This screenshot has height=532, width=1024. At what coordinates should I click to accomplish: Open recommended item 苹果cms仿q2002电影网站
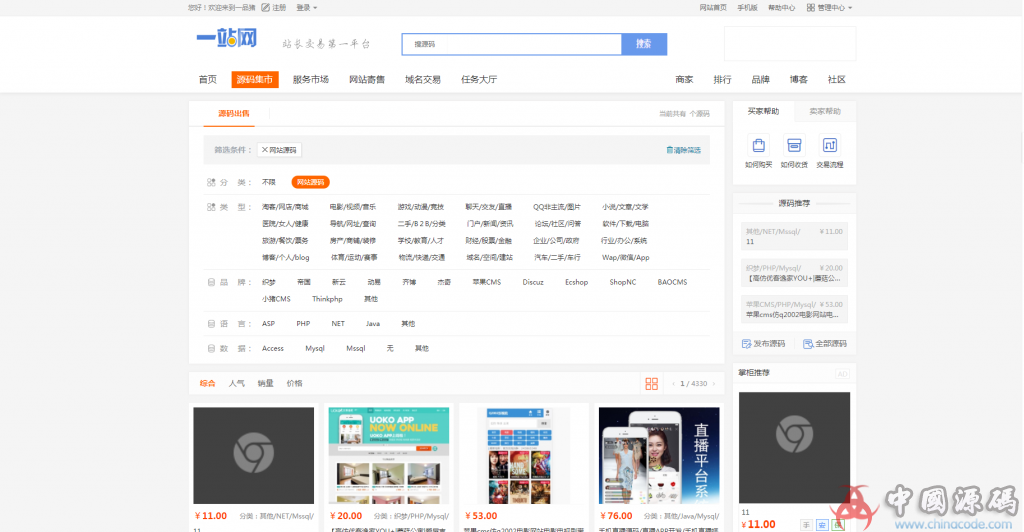coord(794,309)
